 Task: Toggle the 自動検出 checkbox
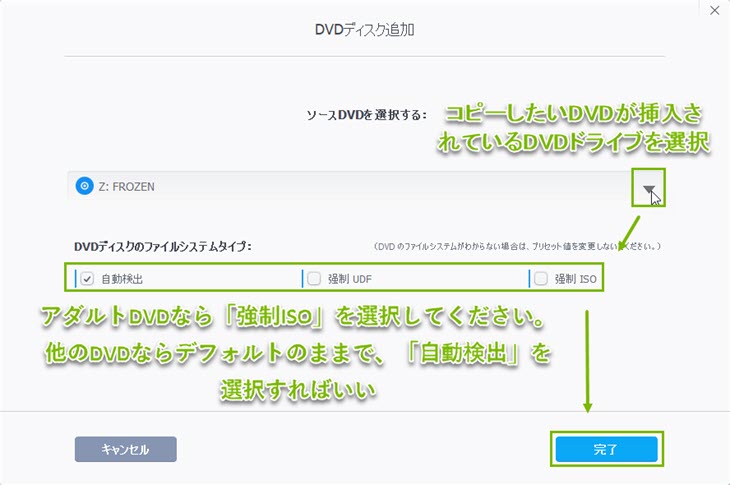(87, 279)
